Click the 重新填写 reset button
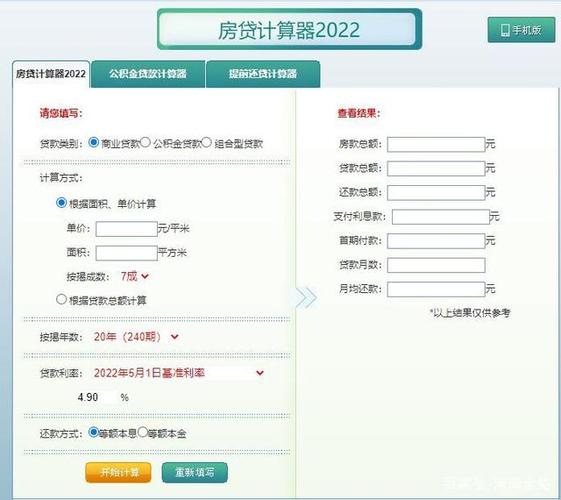 pos(195,472)
